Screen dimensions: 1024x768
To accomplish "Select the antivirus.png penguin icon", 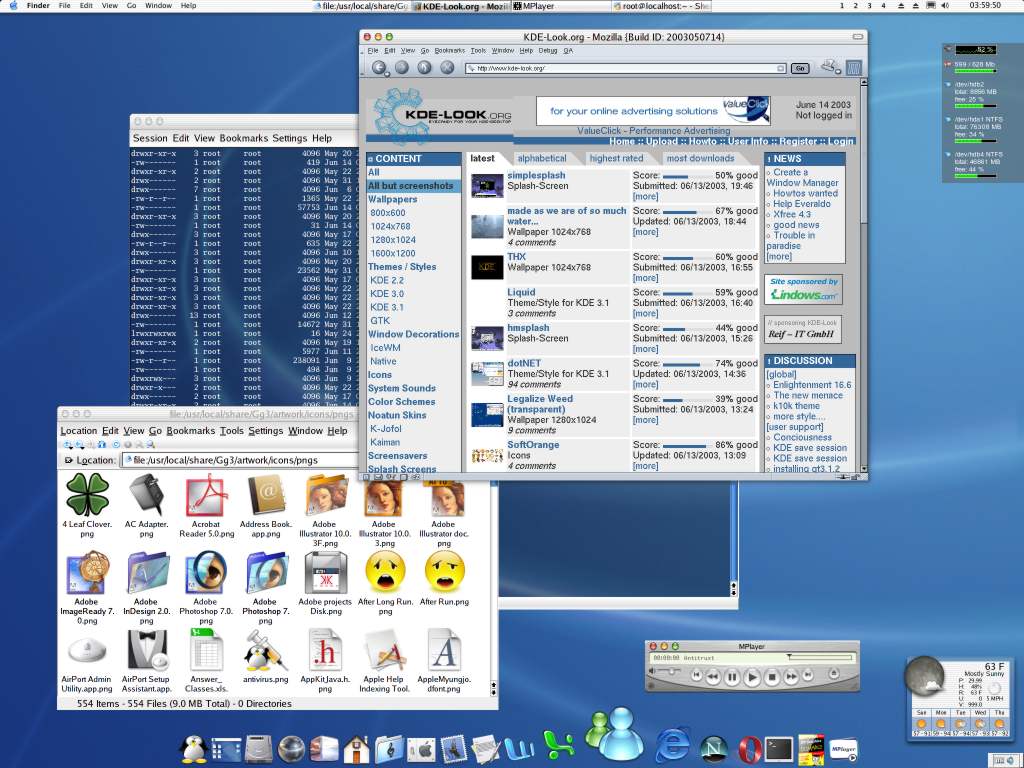I will coord(265,650).
